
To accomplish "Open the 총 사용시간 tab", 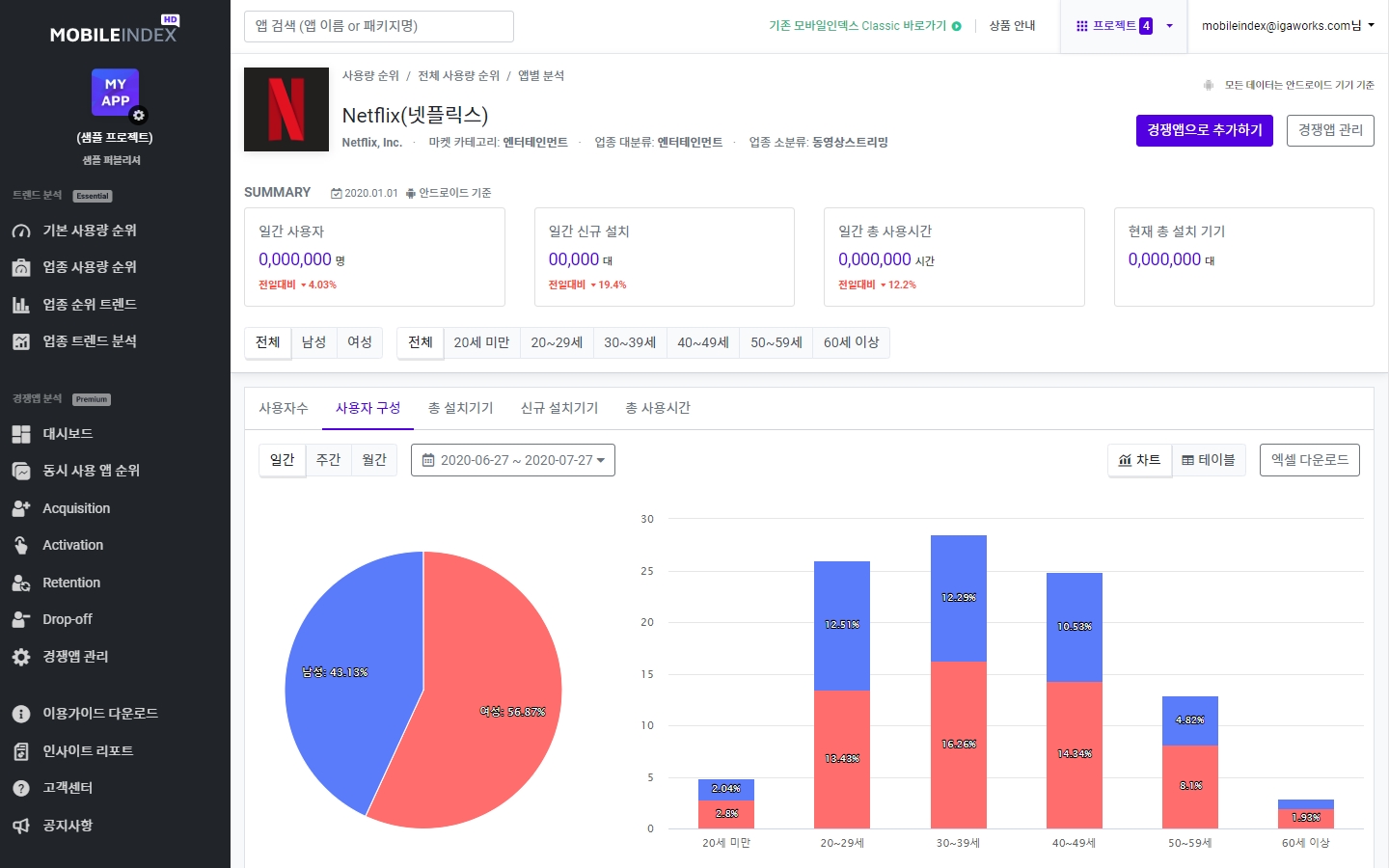I will coord(658,408).
